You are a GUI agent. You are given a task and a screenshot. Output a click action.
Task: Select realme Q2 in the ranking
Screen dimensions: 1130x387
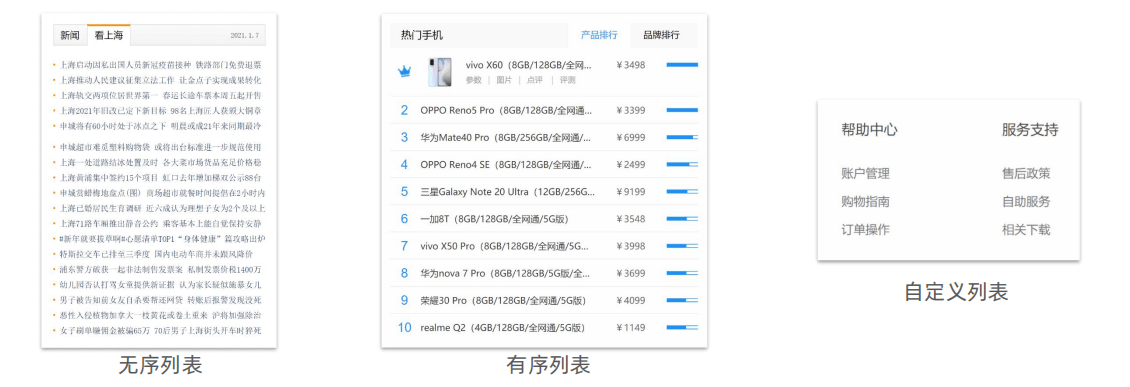(x=502, y=328)
